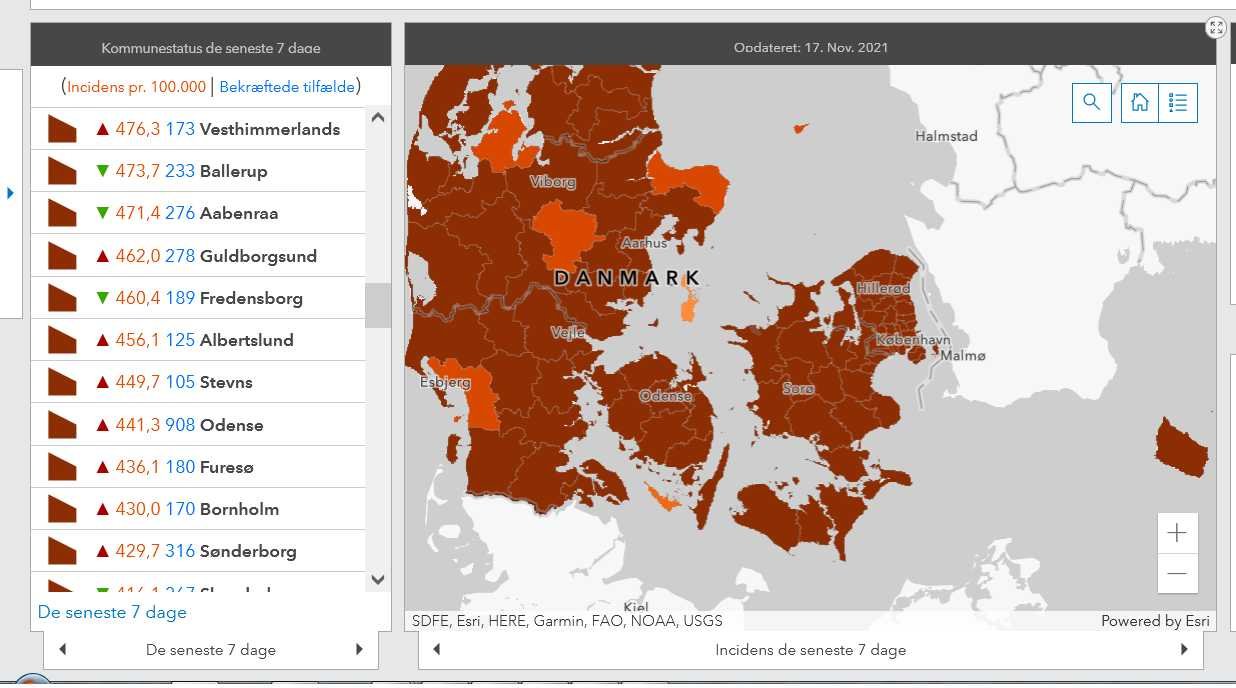Reset map to home extent
The height and width of the screenshot is (688, 1236).
1139,103
